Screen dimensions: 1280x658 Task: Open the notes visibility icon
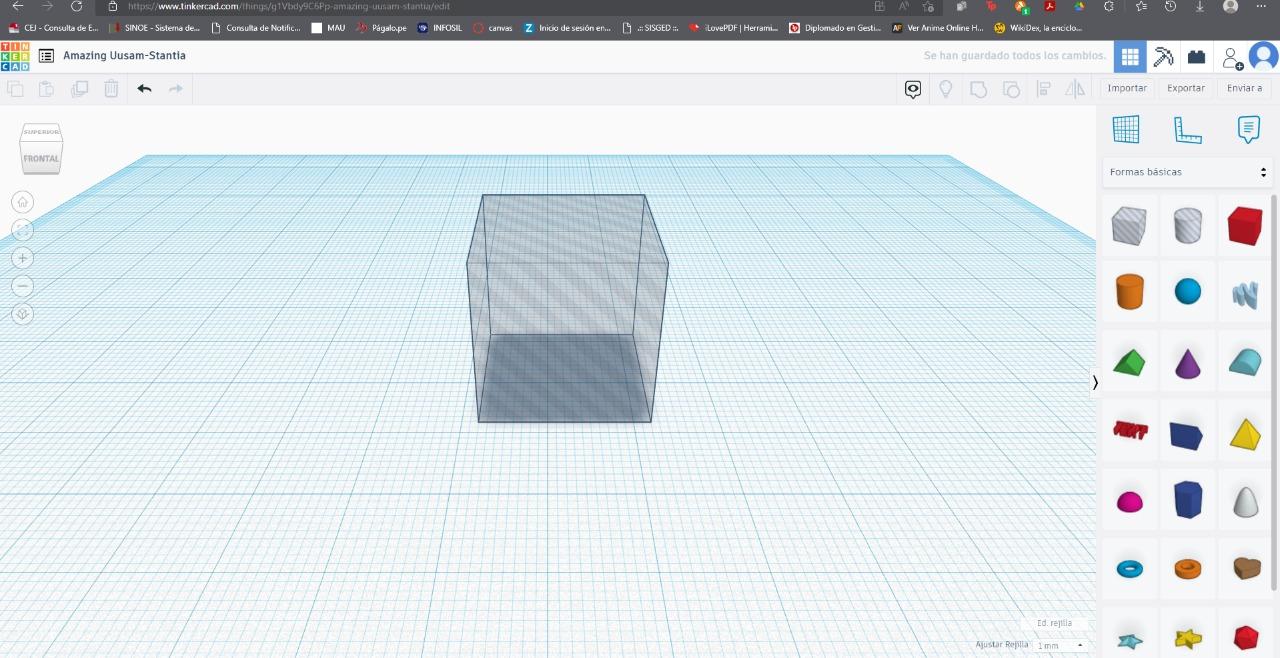[x=912, y=89]
